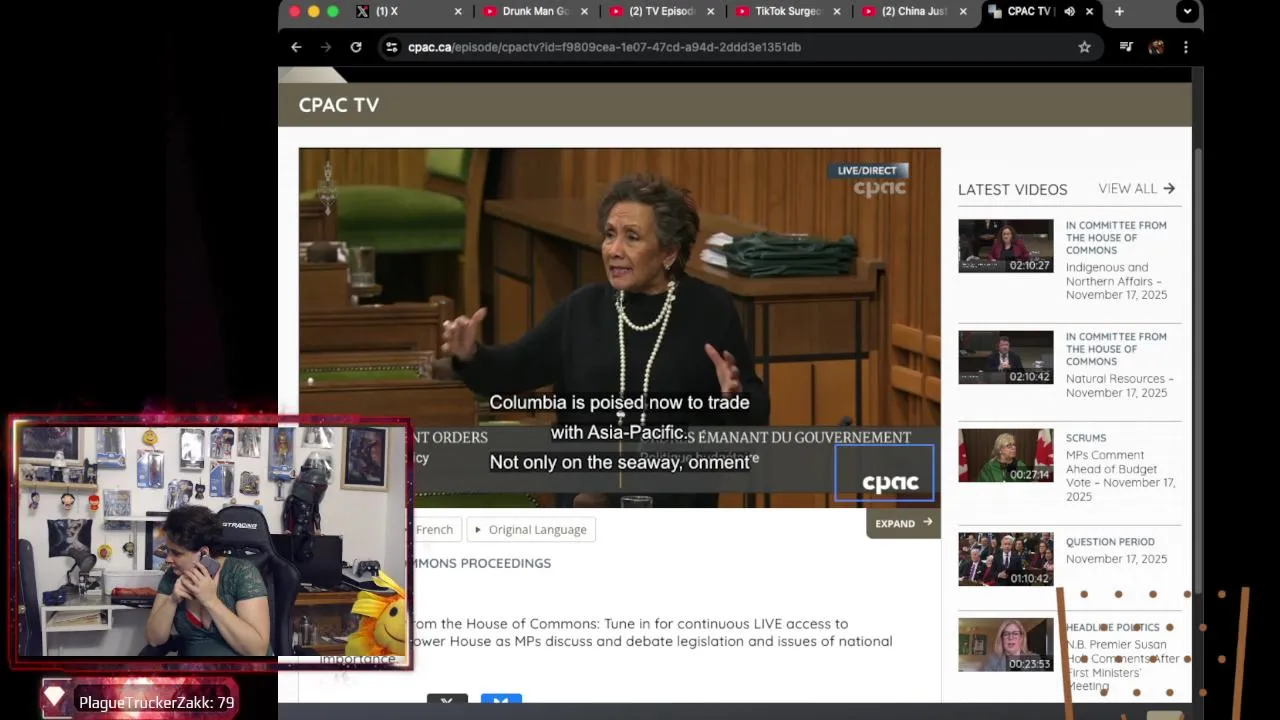This screenshot has height=720, width=1280.
Task: Click the LIVE/DIRECT badge on video
Action: coord(867,170)
